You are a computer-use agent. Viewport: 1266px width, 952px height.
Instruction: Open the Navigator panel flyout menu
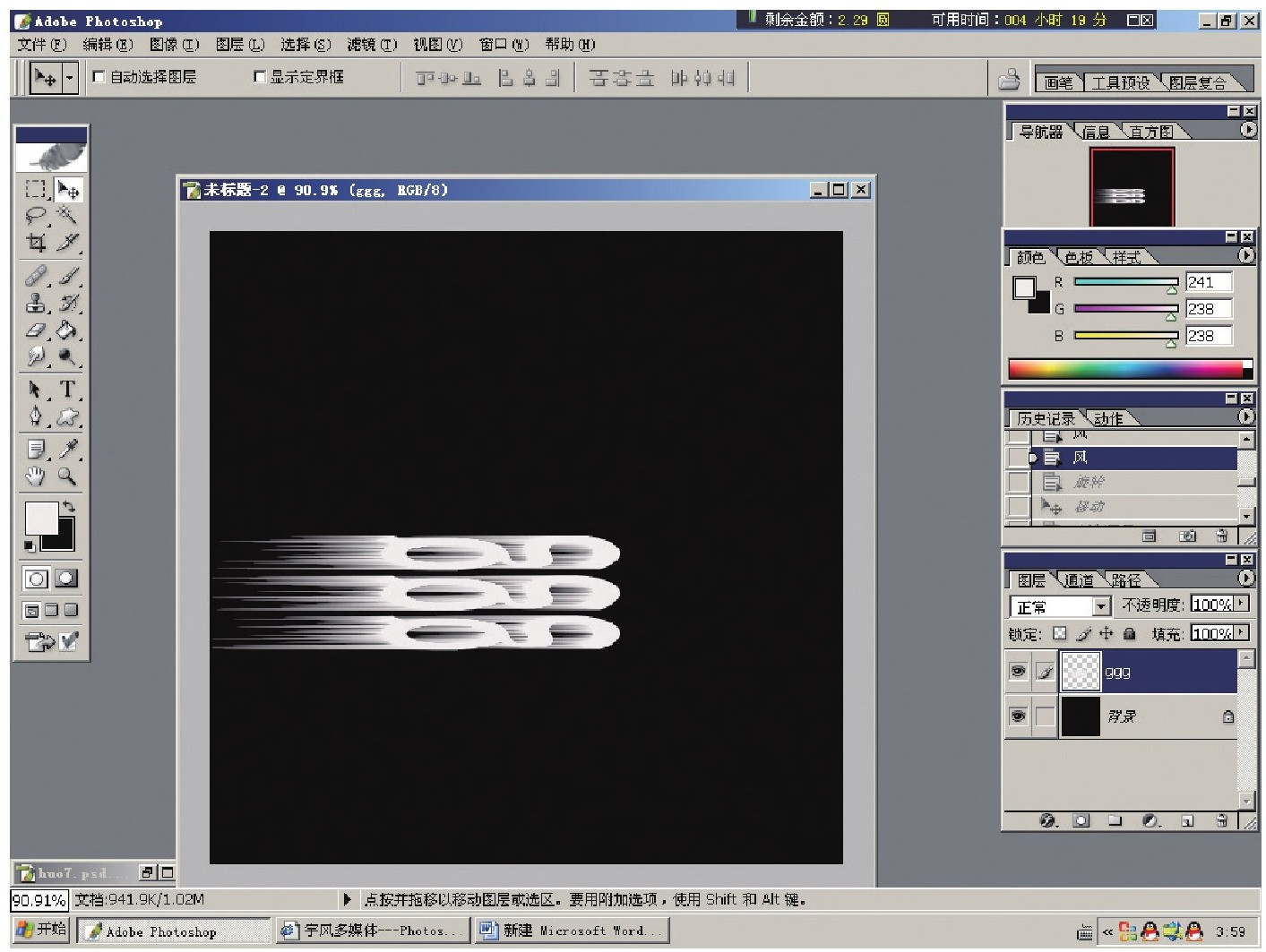[1247, 131]
